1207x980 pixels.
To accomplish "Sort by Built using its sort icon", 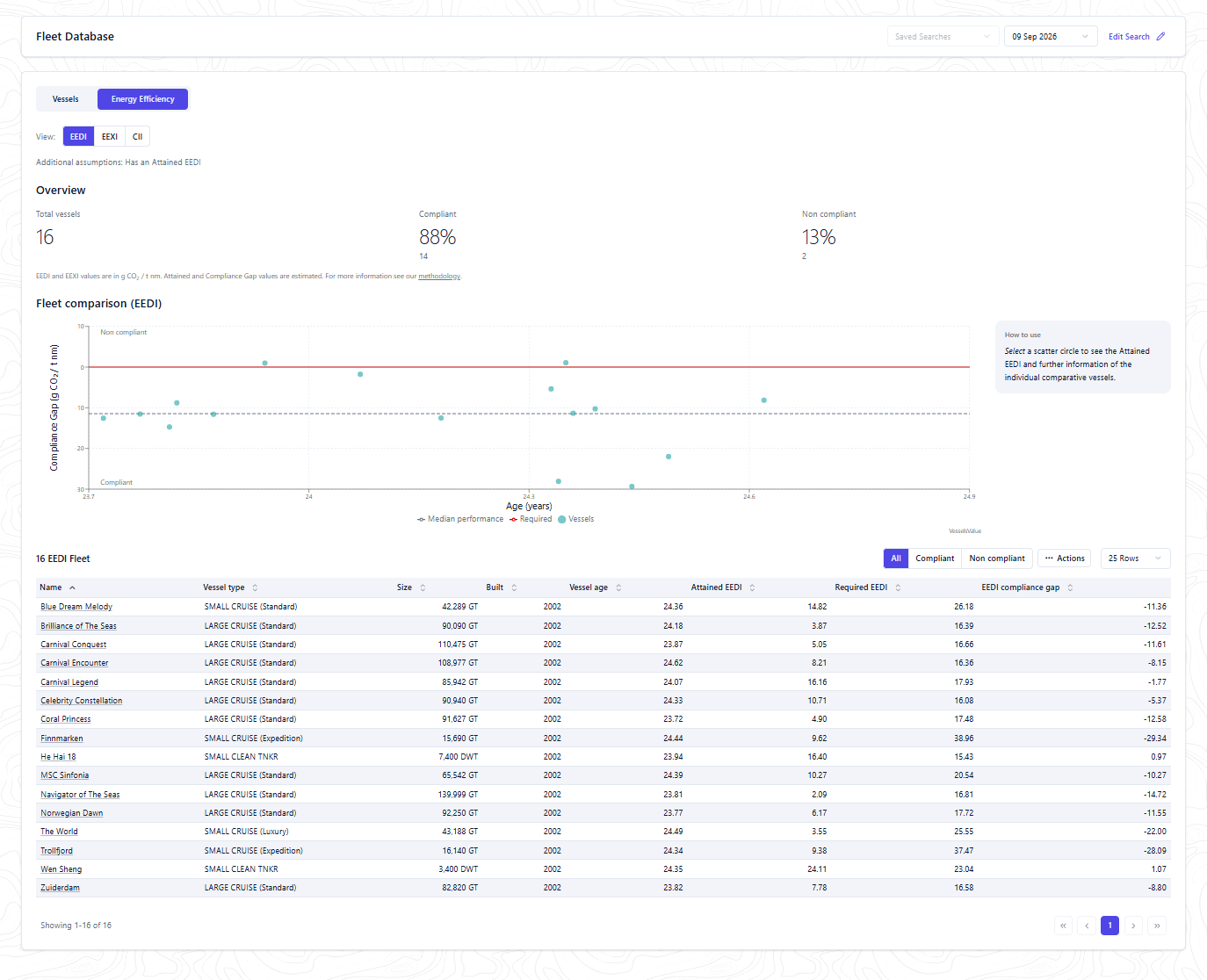I will [x=514, y=587].
